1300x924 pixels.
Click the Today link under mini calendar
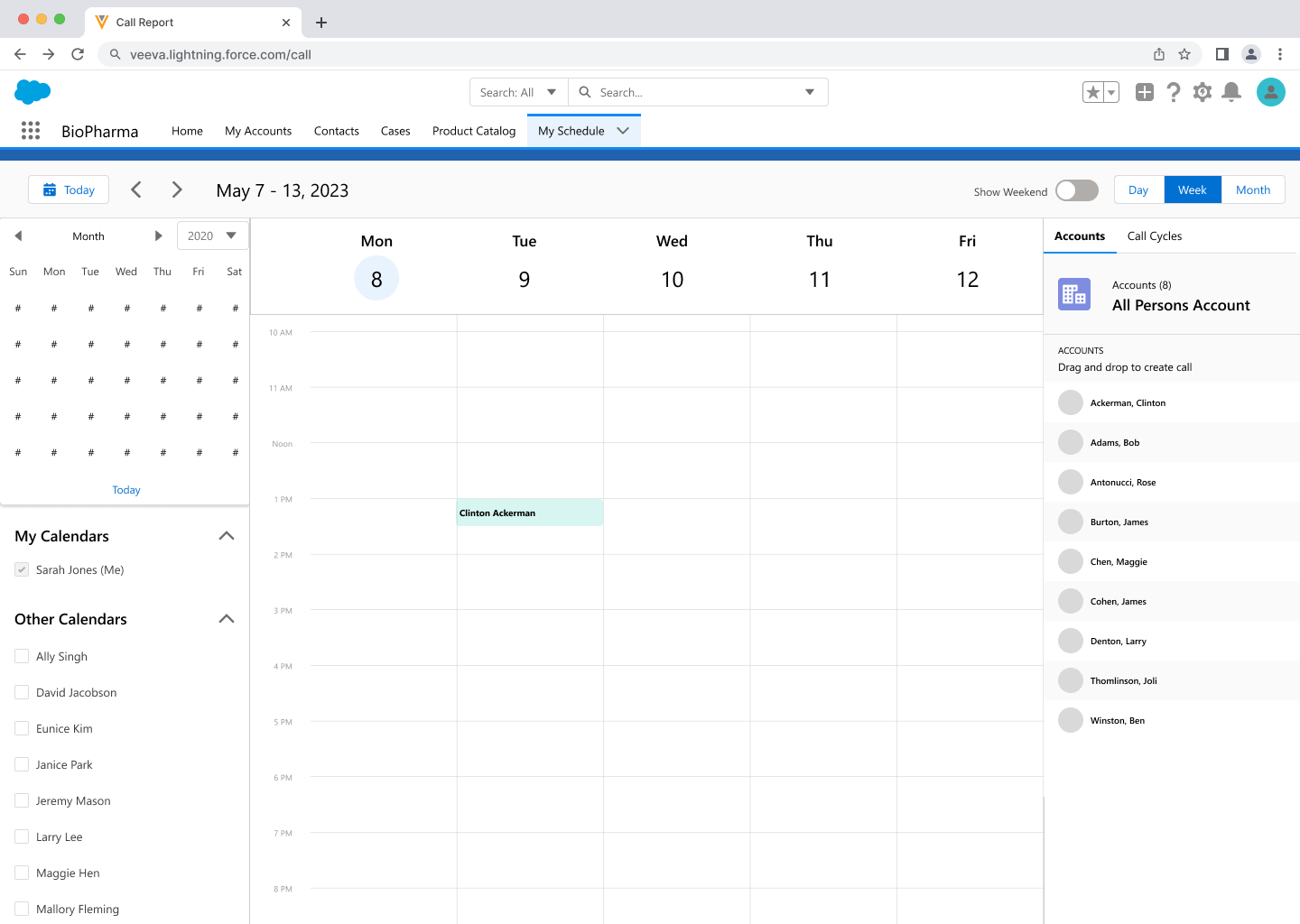point(126,490)
